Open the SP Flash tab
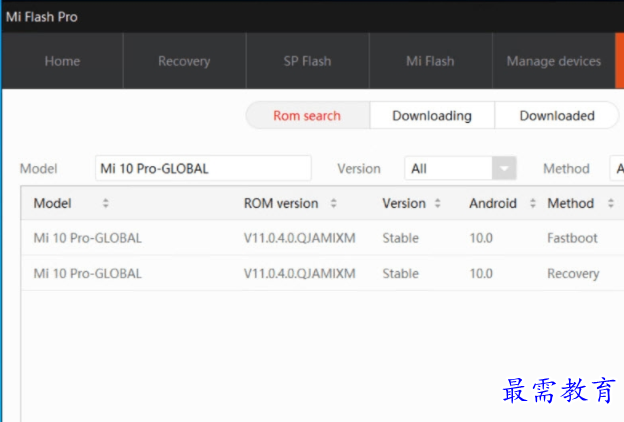Screen dimensions: 624x422 pyautogui.click(x=307, y=61)
